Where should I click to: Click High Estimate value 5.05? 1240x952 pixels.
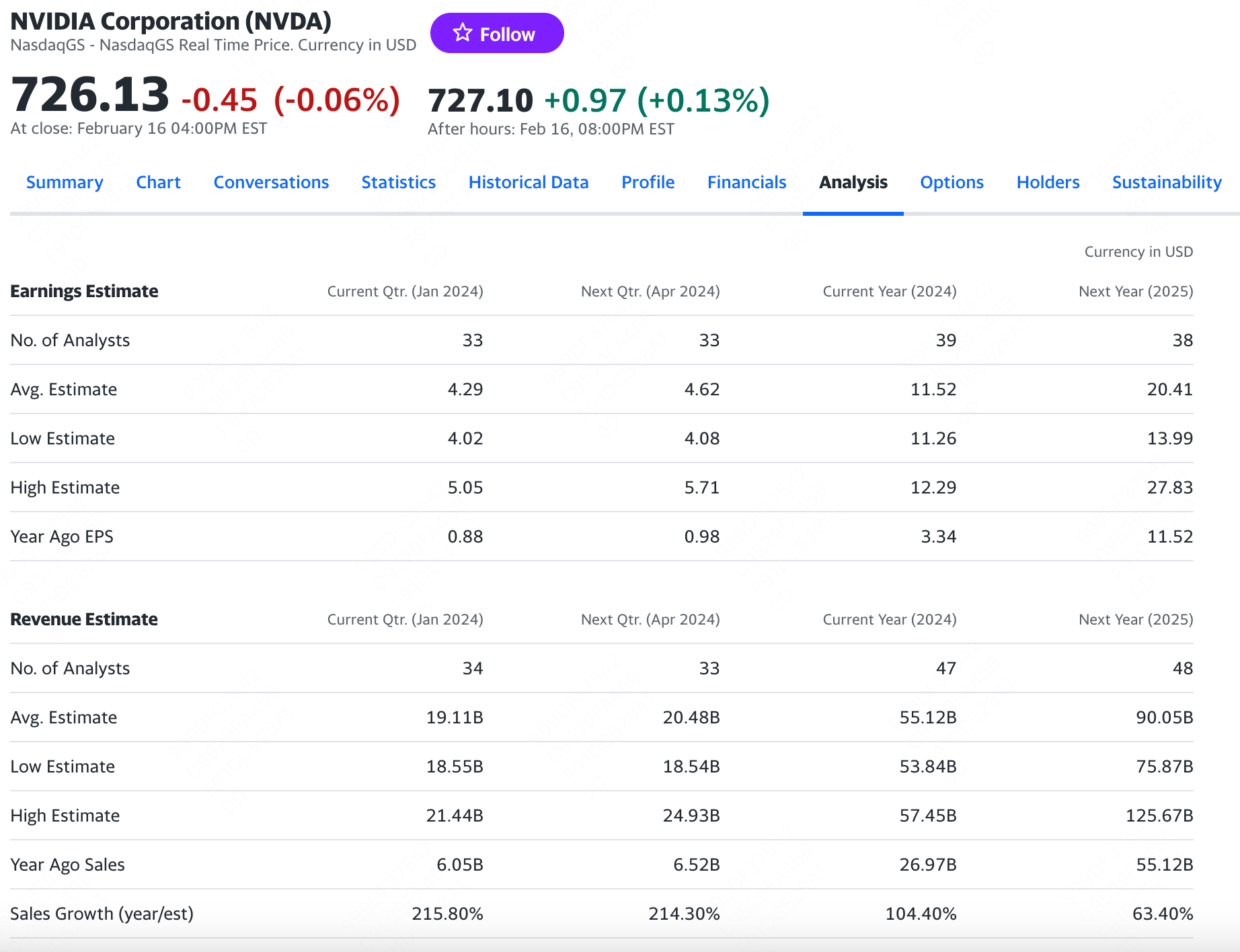(x=465, y=487)
